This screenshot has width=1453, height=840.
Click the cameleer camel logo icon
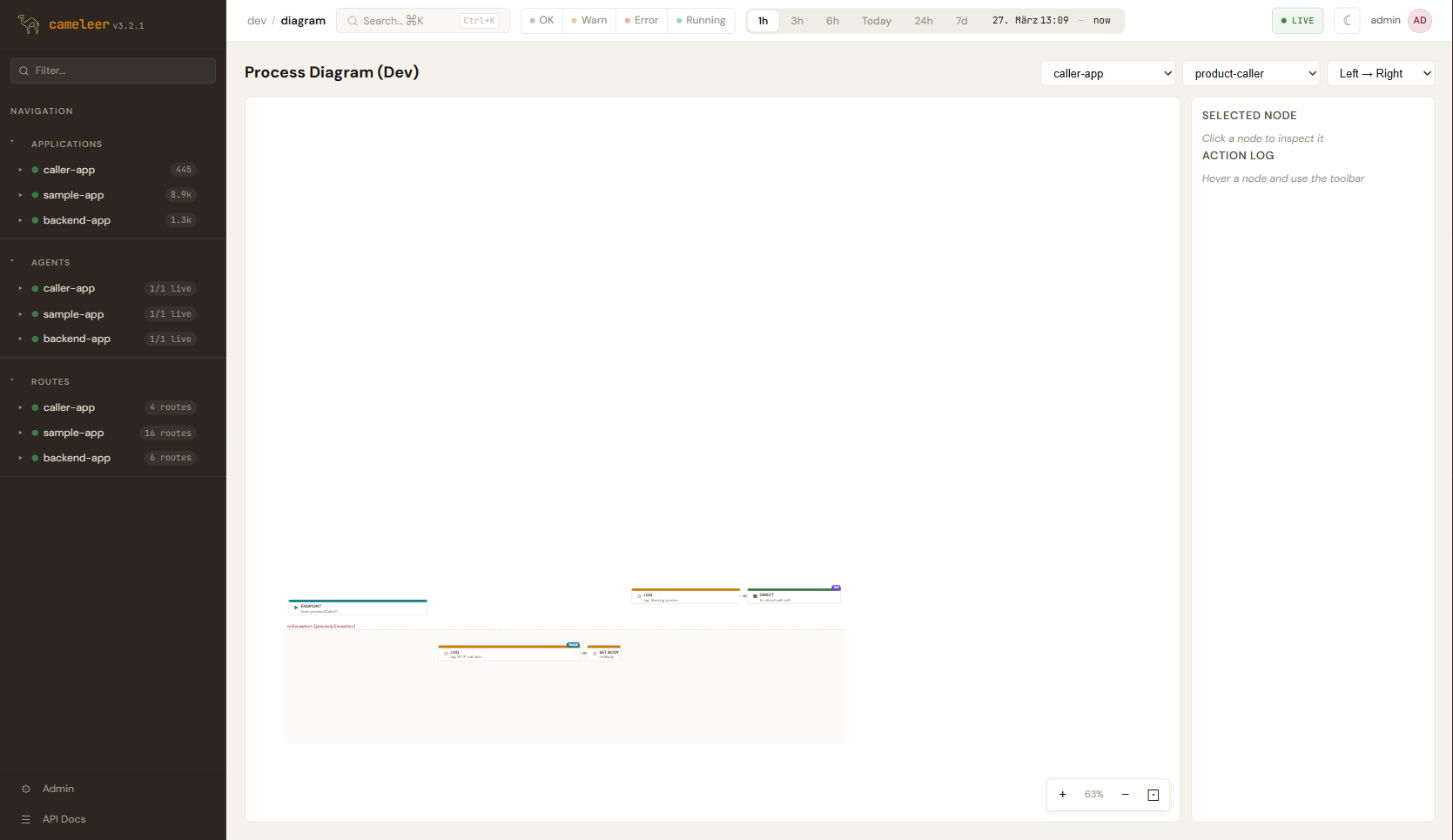coord(29,24)
